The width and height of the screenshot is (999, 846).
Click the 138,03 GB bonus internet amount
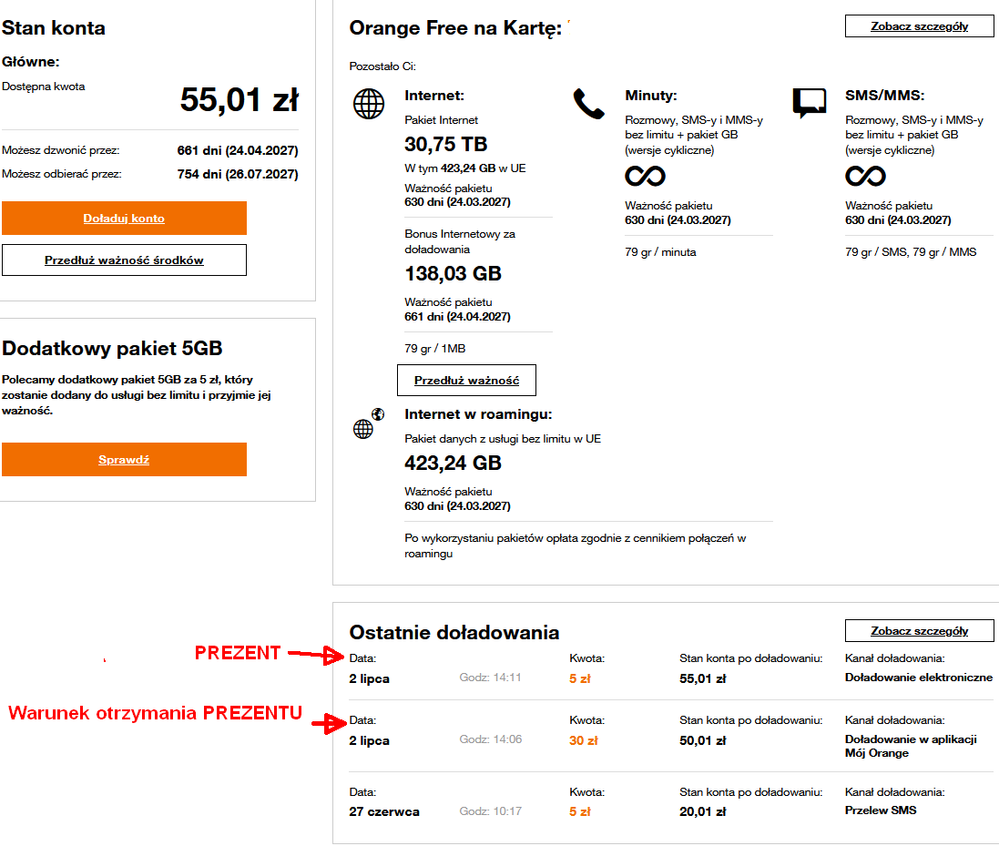pos(453,273)
